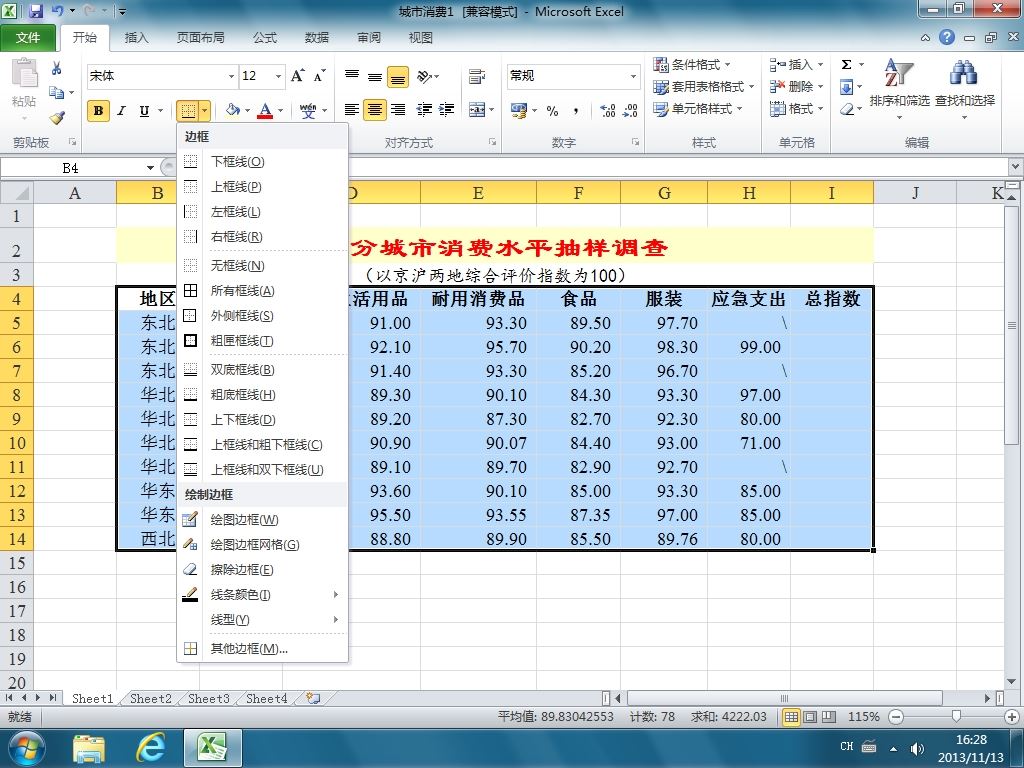This screenshot has width=1024, height=768.
Task: Toggle Center horizontal text alignment
Action: tap(375, 110)
